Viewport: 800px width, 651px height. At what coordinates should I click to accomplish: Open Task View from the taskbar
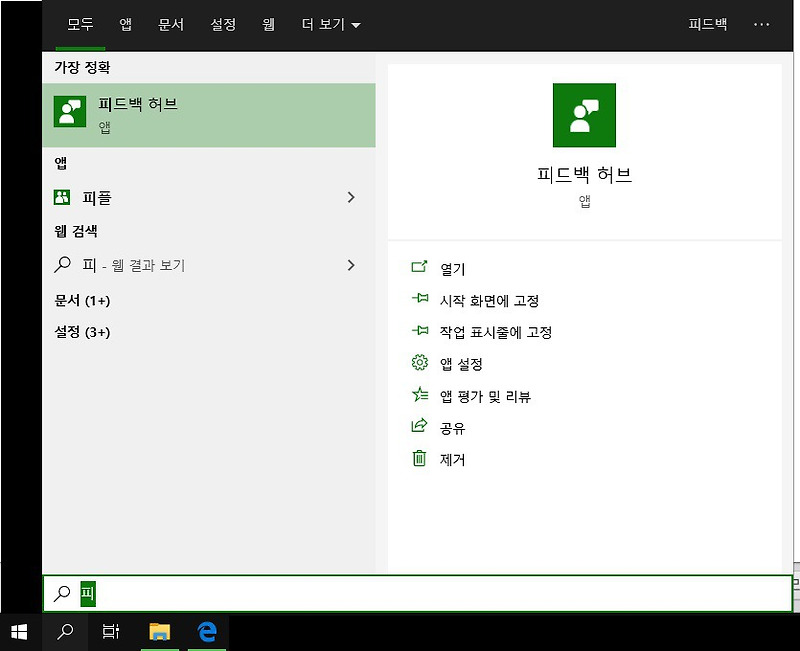tap(111, 632)
